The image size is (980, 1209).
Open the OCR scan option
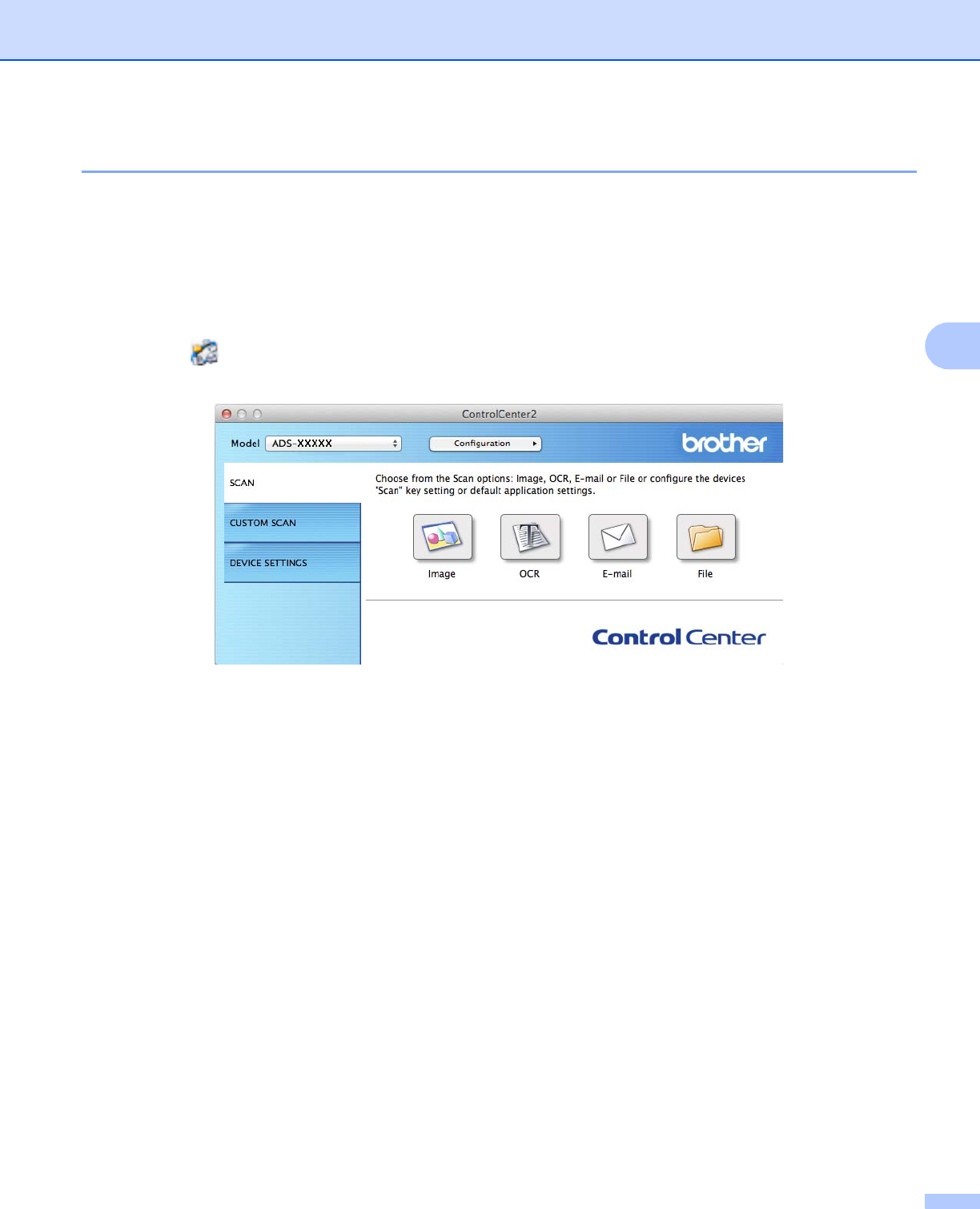coord(530,536)
